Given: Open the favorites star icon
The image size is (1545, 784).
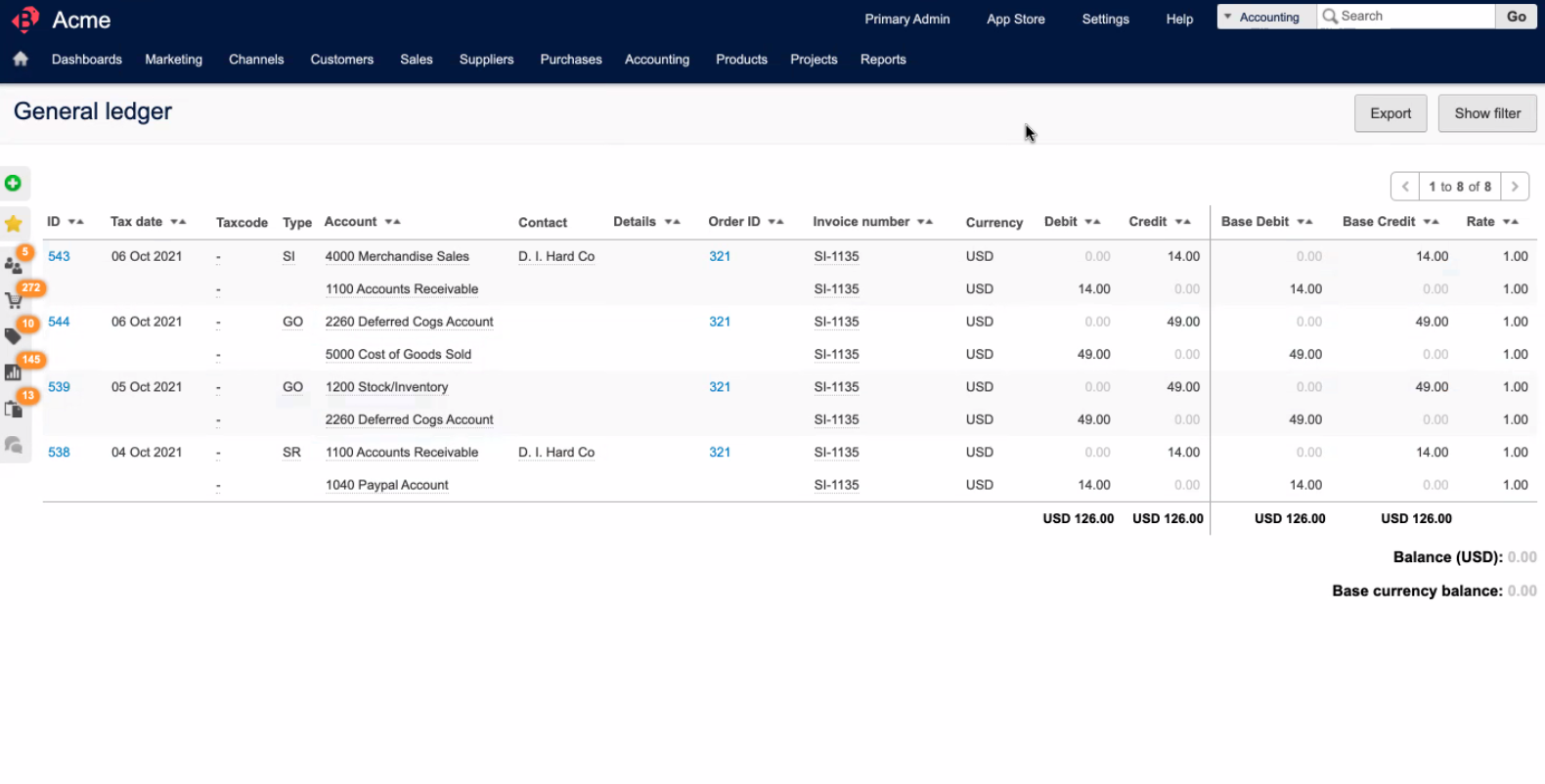Looking at the screenshot, I should [14, 224].
